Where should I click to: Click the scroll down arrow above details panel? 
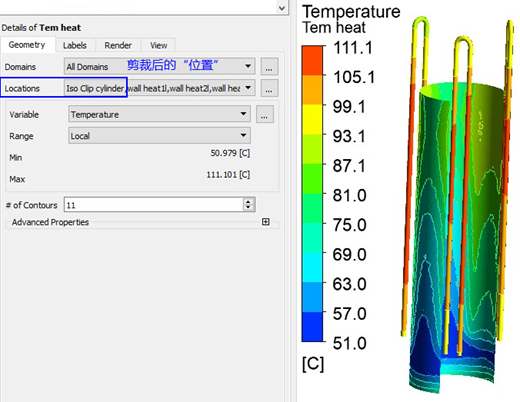[282, 8]
